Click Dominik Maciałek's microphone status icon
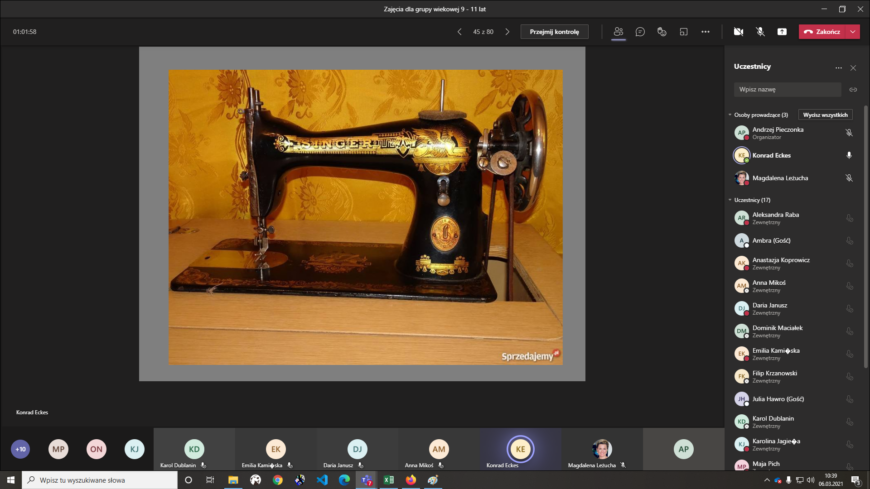 pyautogui.click(x=849, y=331)
